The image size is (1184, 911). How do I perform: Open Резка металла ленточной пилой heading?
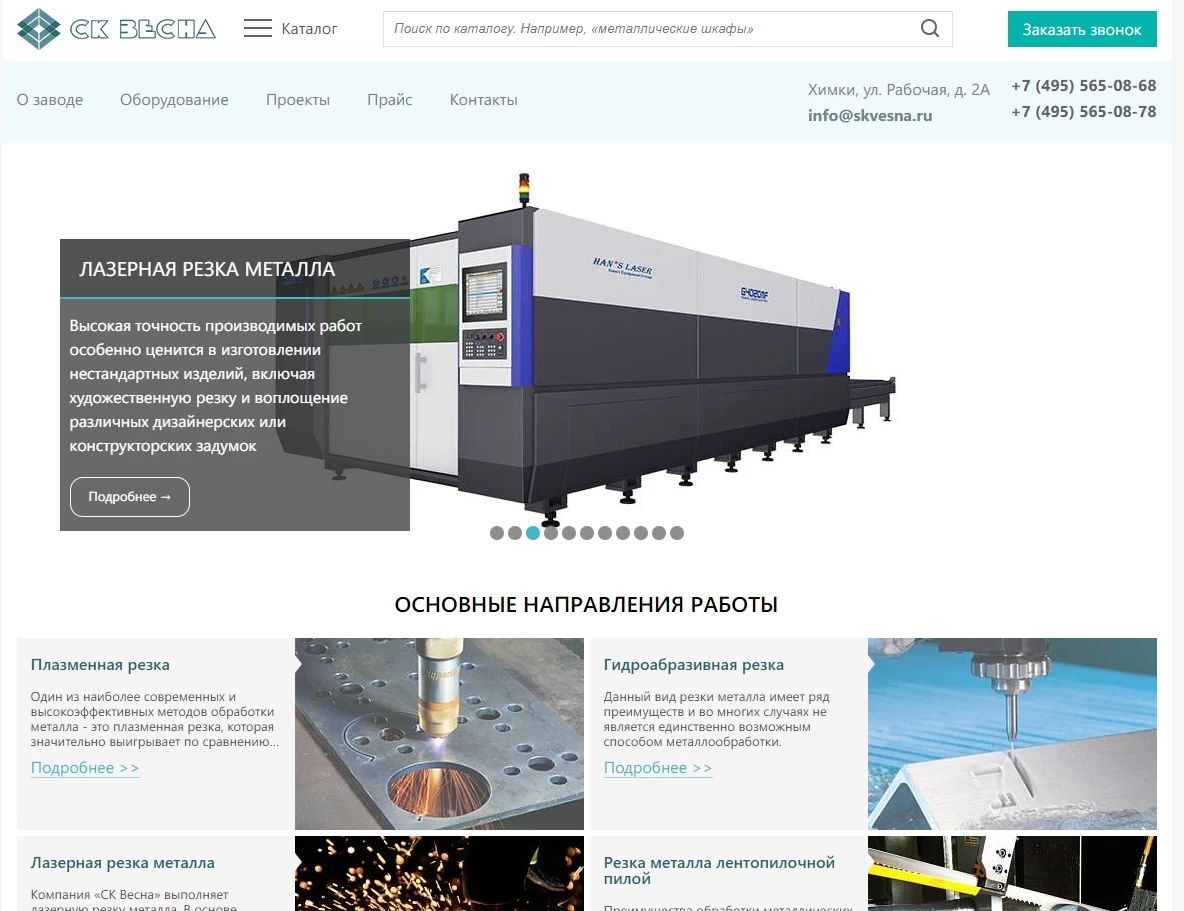tap(719, 870)
